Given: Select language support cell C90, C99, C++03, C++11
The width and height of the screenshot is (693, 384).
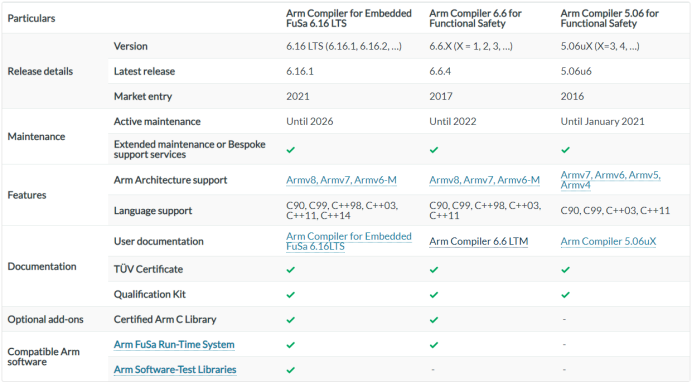Looking at the screenshot, I should (615, 211).
